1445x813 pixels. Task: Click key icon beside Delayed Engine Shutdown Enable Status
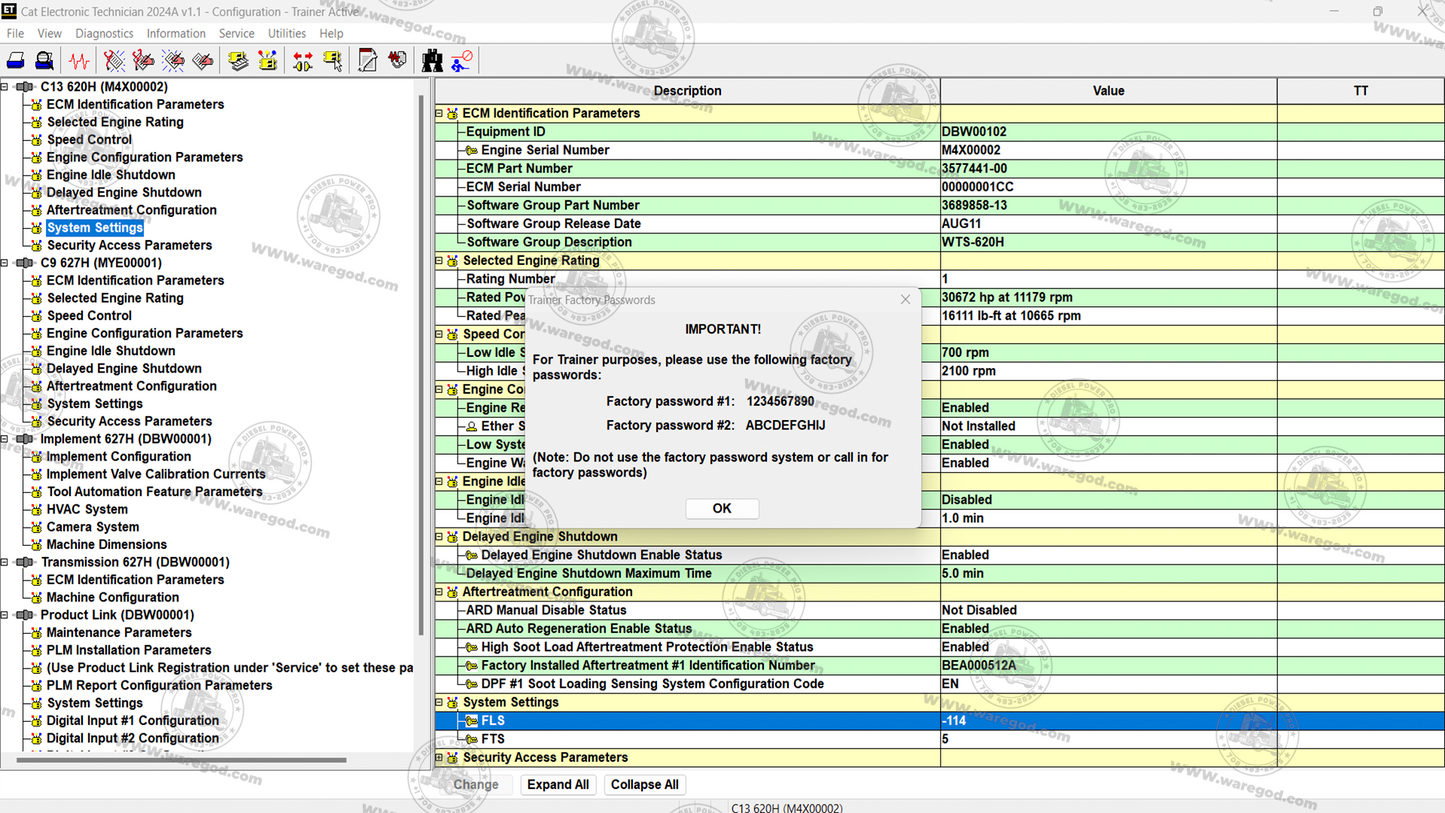(471, 555)
